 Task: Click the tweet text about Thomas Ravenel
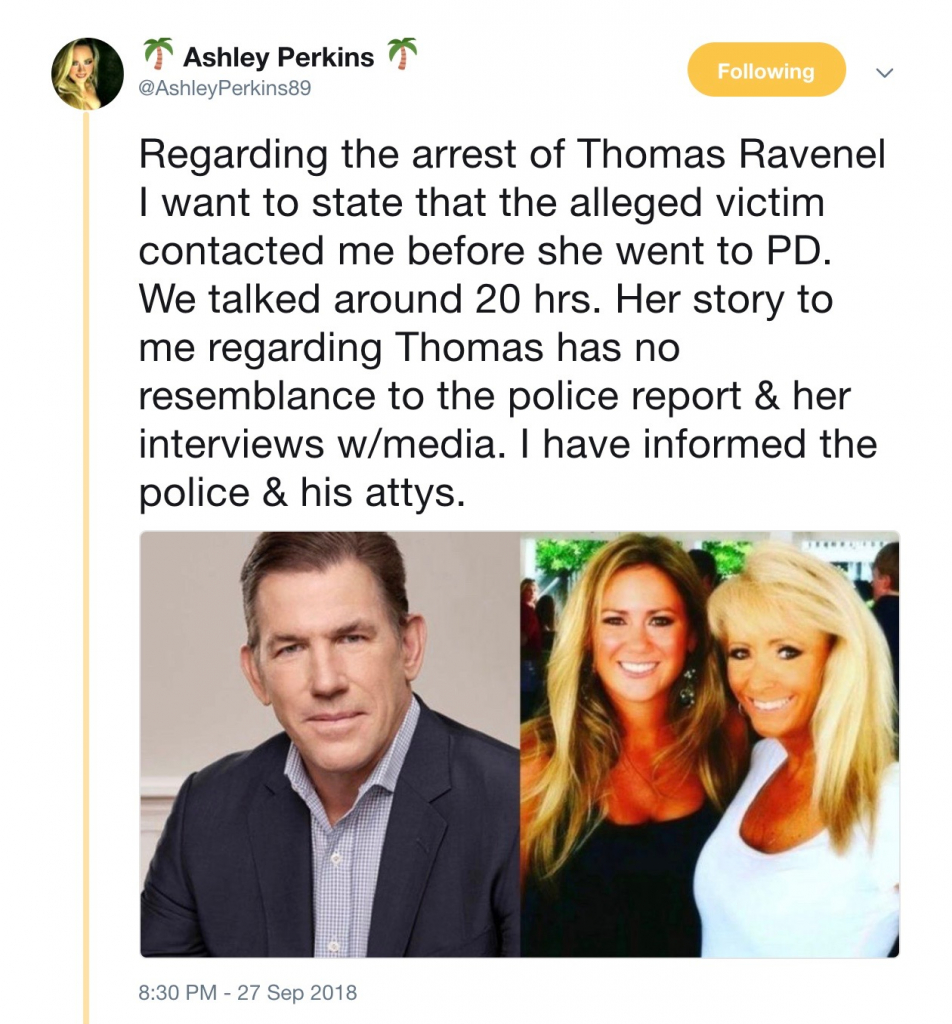pyautogui.click(x=512, y=323)
